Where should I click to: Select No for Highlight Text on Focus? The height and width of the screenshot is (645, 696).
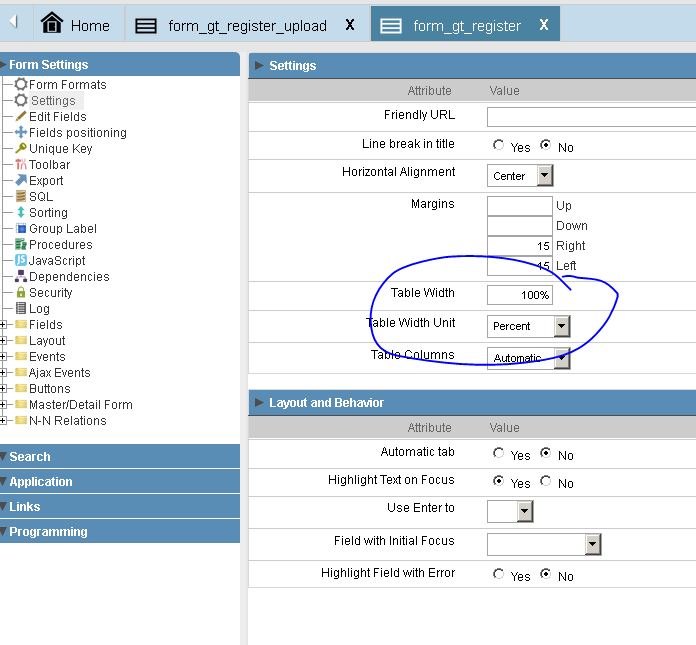(x=546, y=481)
